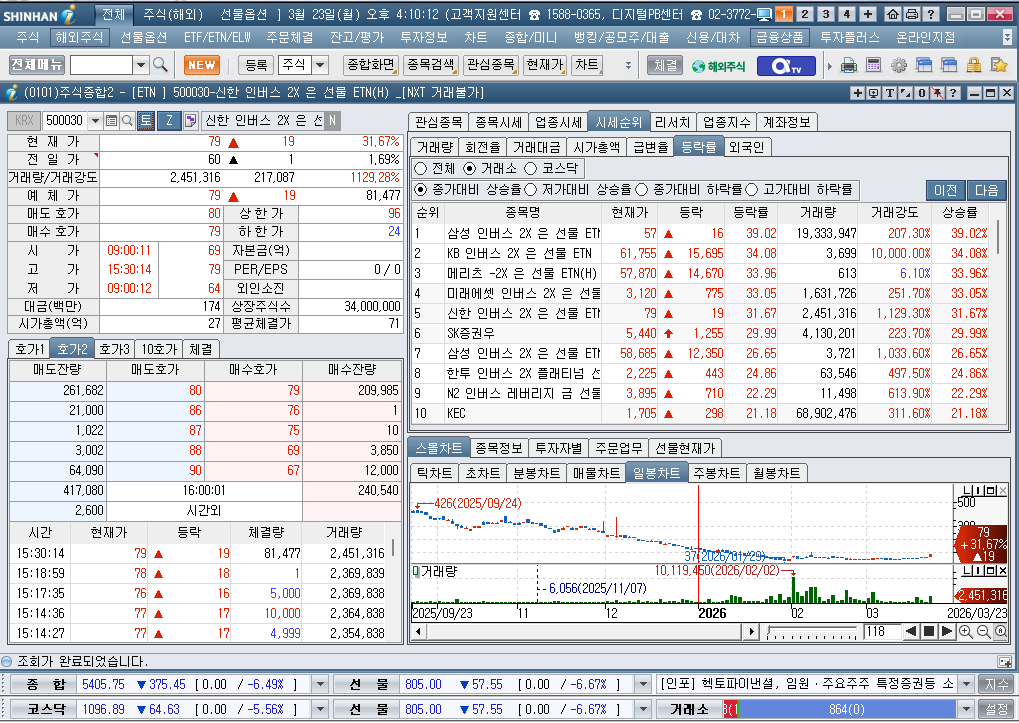Image resolution: width=1019 pixels, height=723 pixels.
Task: Click the 전체메뉴 button
Action: coord(36,65)
